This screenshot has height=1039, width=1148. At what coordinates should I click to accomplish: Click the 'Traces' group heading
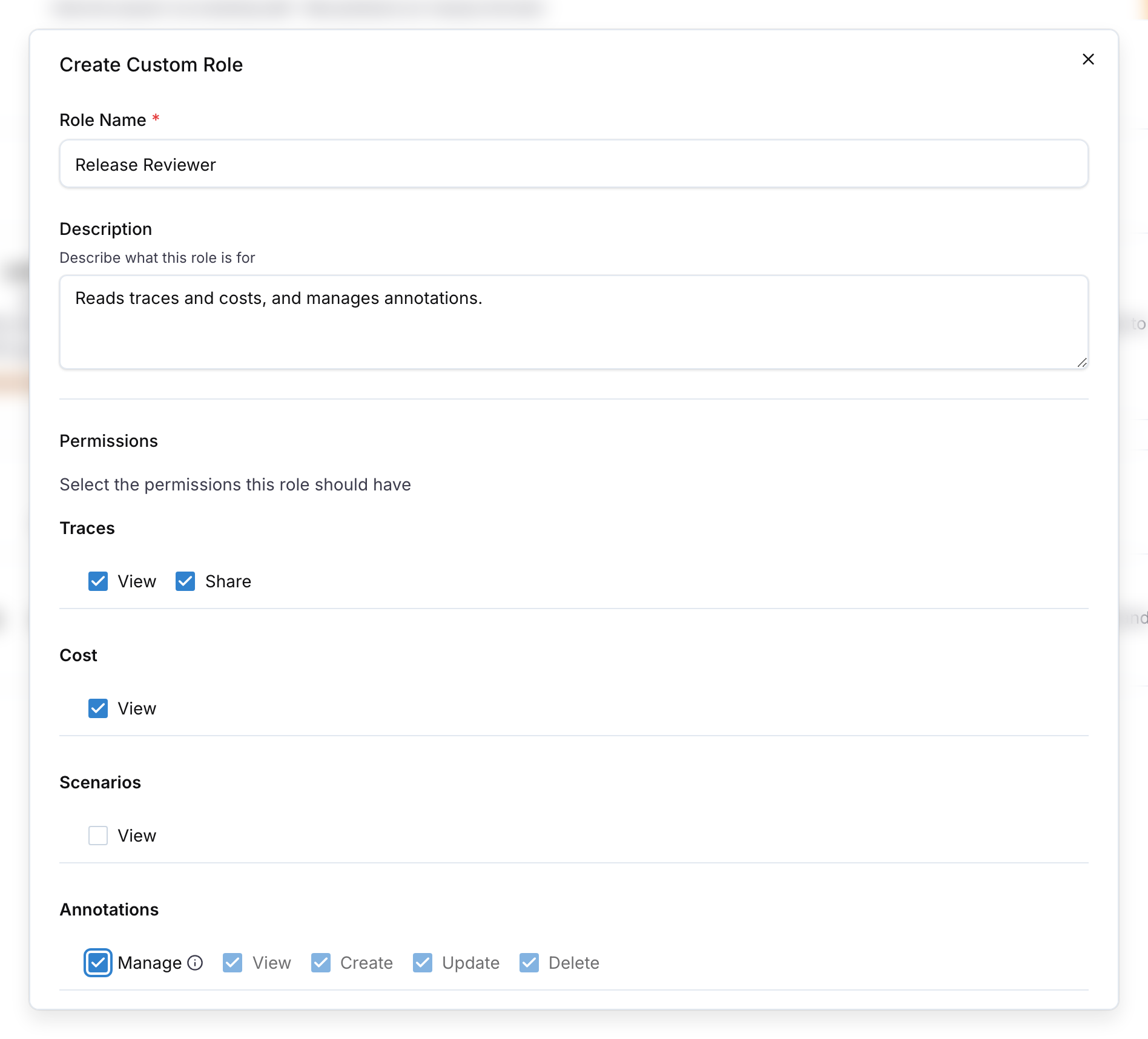click(x=87, y=528)
